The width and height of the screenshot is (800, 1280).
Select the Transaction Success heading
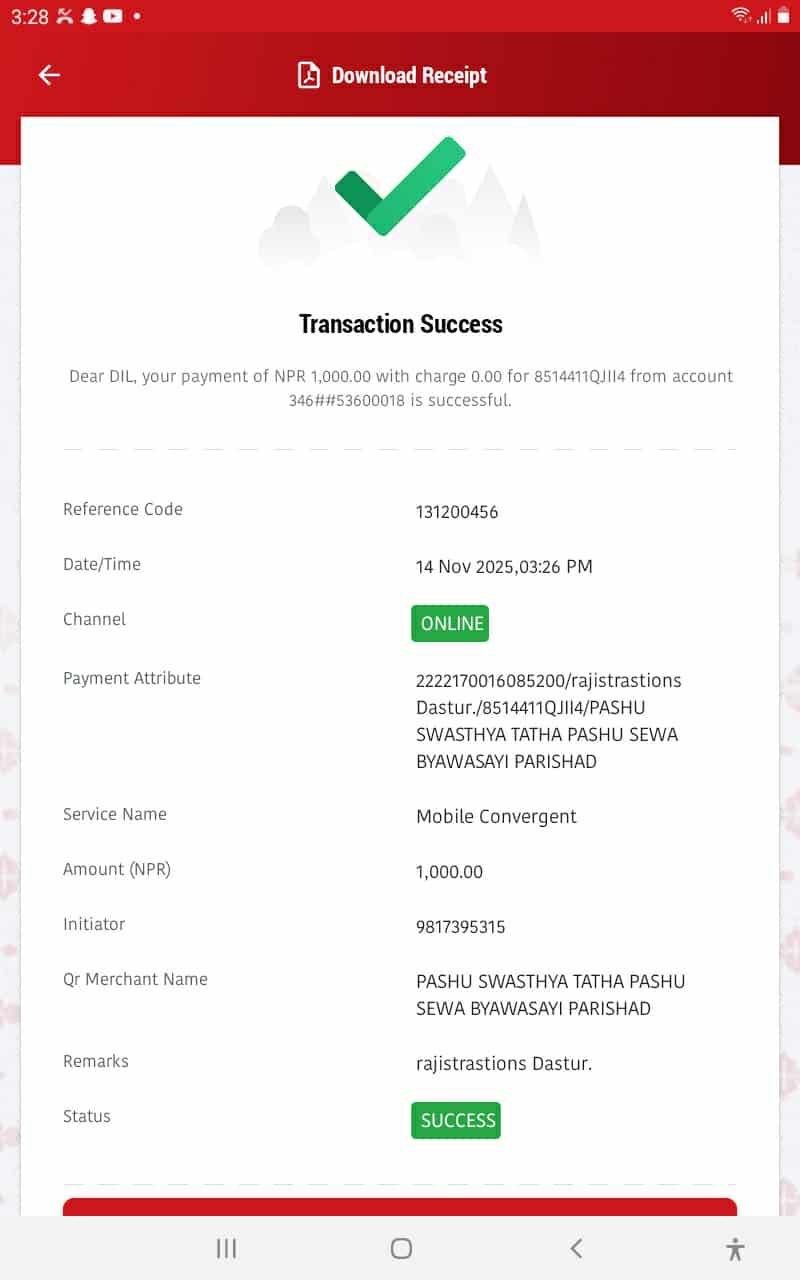click(x=400, y=324)
